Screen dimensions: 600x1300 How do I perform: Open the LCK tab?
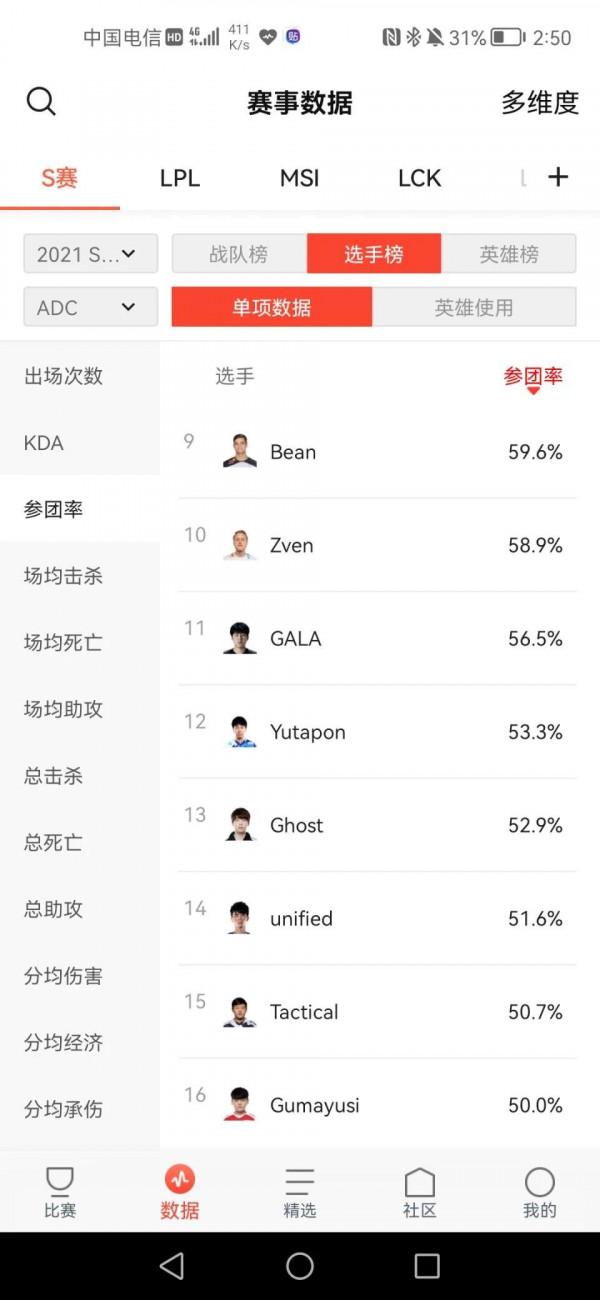[418, 177]
